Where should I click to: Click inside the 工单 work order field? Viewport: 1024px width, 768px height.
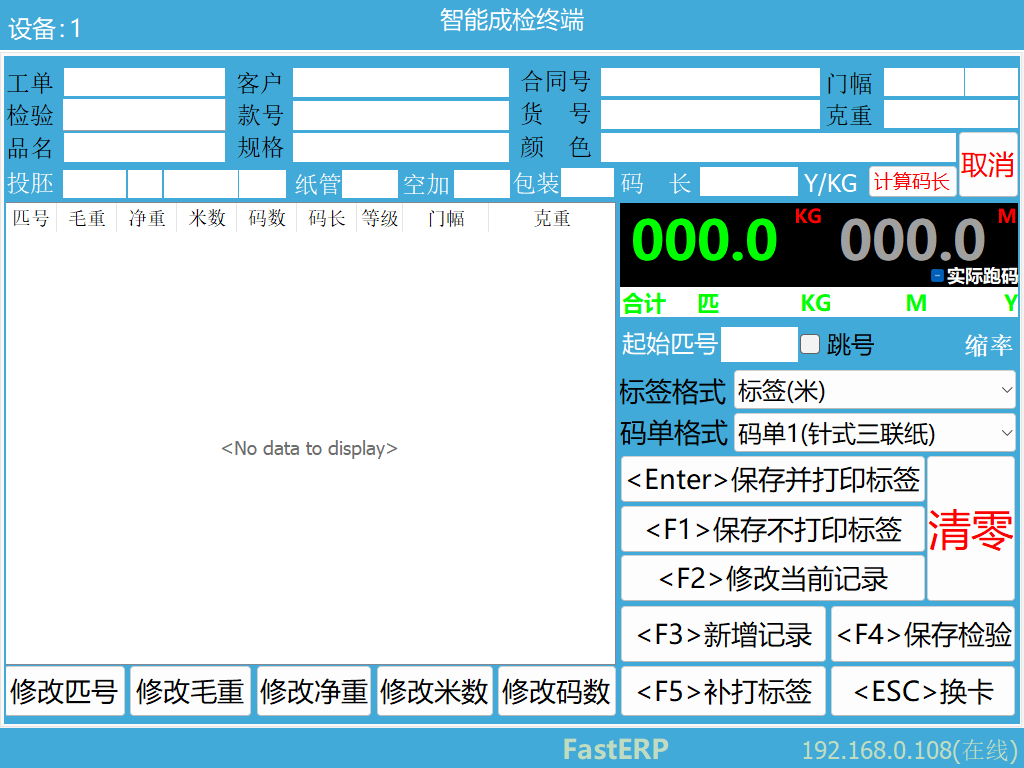[x=143, y=82]
